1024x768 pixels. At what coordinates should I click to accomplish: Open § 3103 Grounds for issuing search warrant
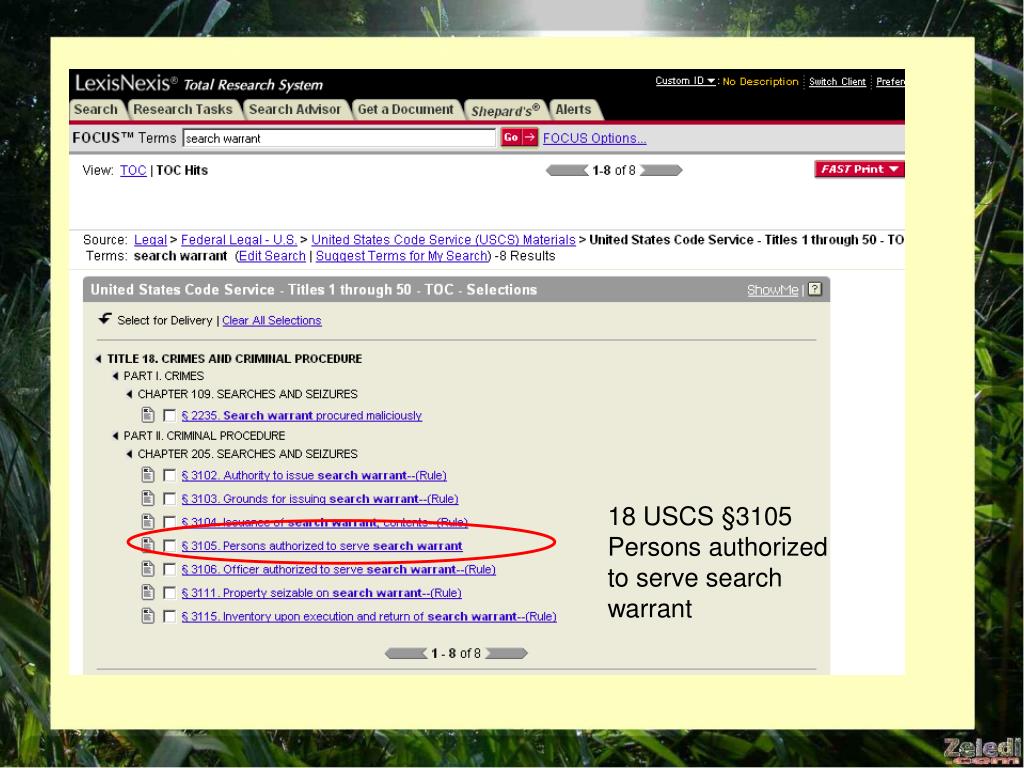(x=320, y=499)
